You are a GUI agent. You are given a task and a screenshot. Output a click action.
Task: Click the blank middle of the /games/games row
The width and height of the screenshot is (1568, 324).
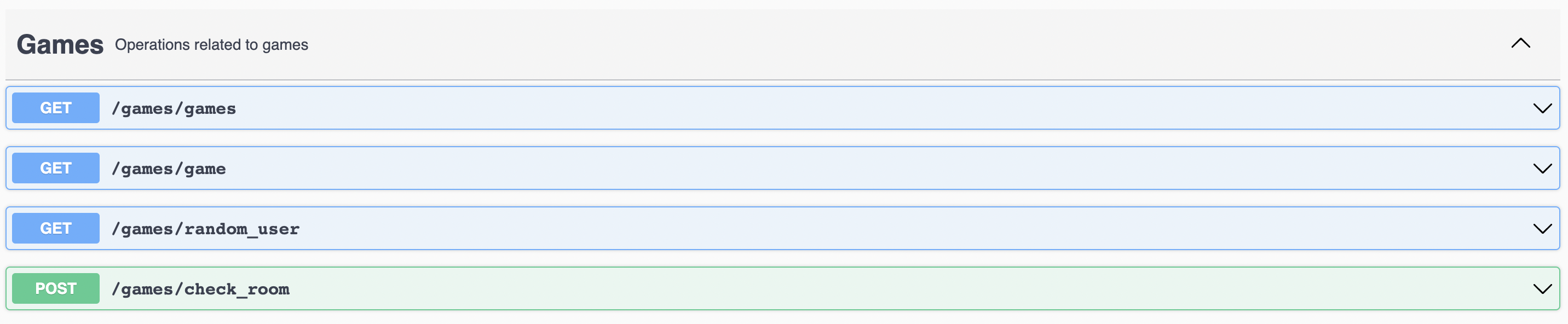point(852,108)
